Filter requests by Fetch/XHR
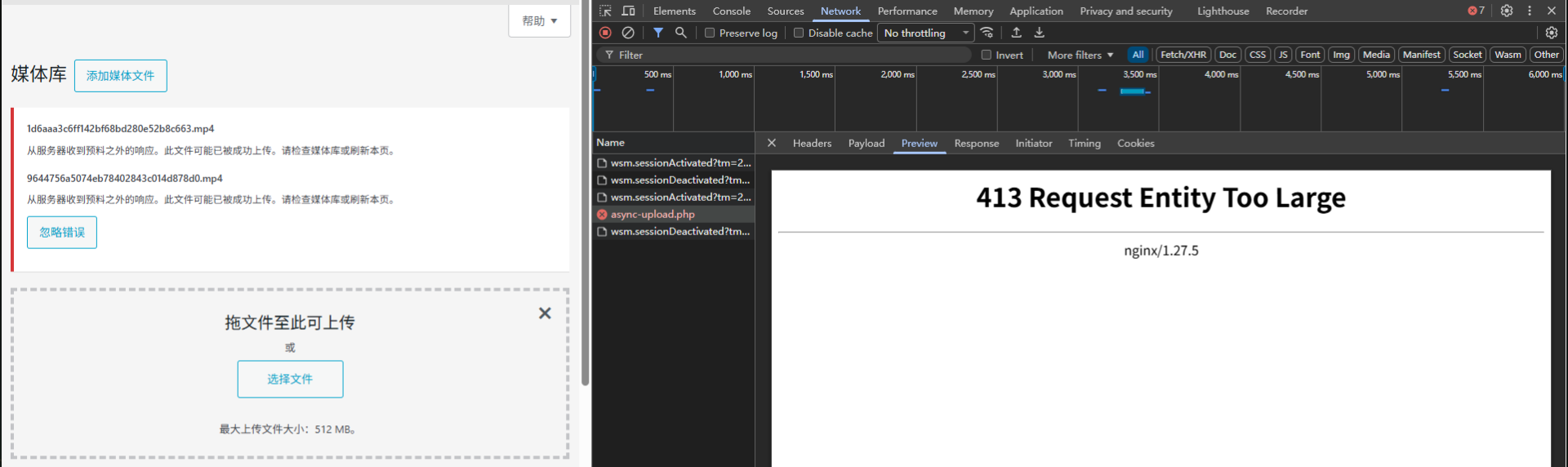1568x467 pixels. [x=1183, y=55]
